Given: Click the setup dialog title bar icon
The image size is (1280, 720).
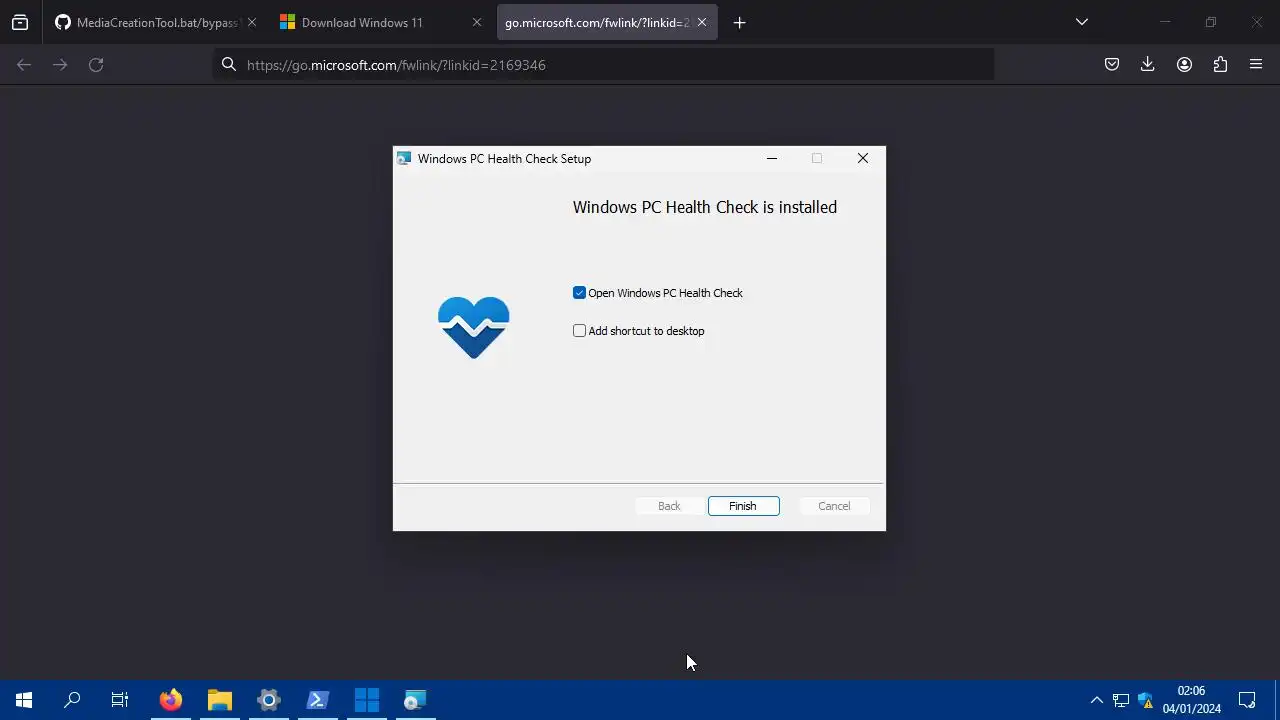Looking at the screenshot, I should coord(404,158).
